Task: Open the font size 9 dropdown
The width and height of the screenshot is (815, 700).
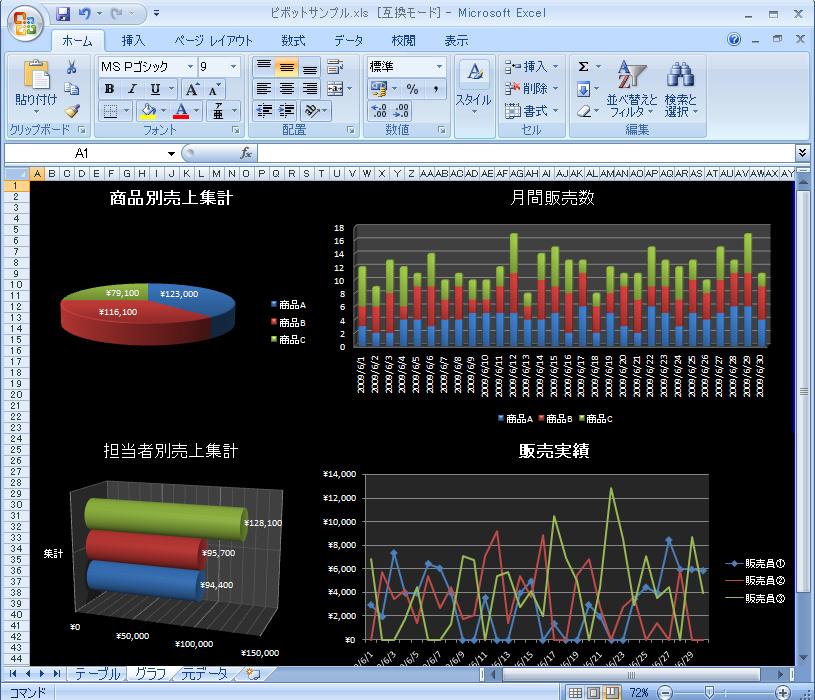Action: 233,67
